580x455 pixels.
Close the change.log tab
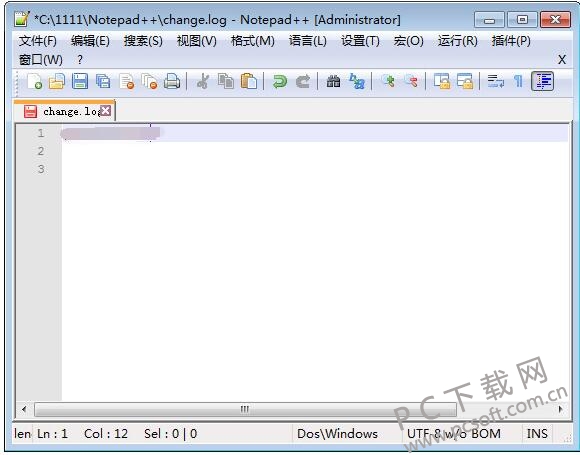pyautogui.click(x=106, y=111)
